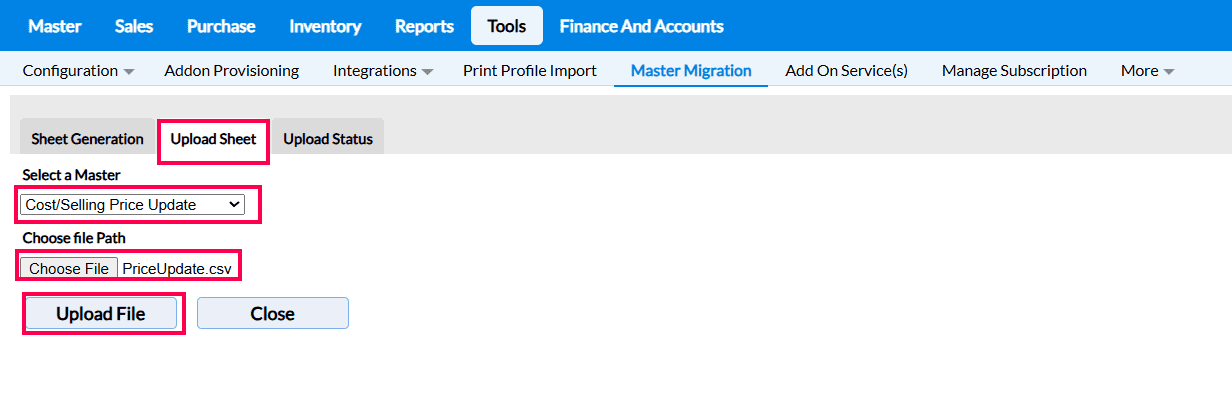
Task: Switch to Sheet Generation tab
Action: [87, 139]
